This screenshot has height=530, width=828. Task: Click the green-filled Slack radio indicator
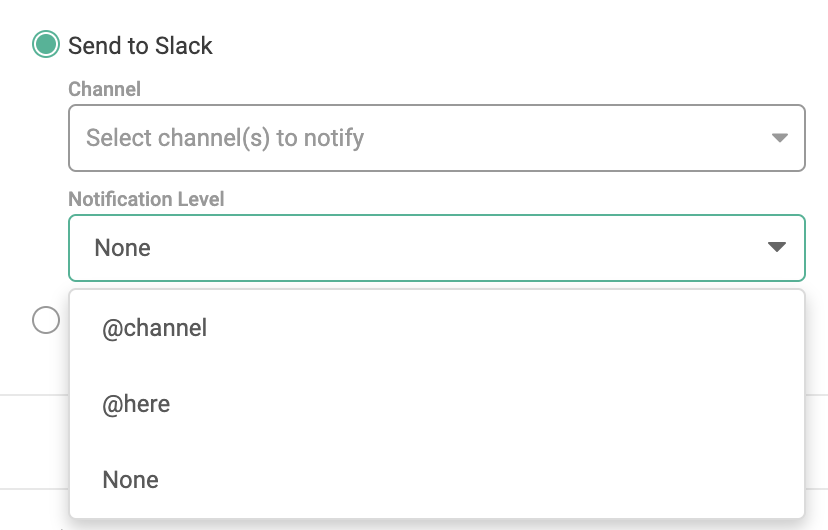click(x=46, y=45)
